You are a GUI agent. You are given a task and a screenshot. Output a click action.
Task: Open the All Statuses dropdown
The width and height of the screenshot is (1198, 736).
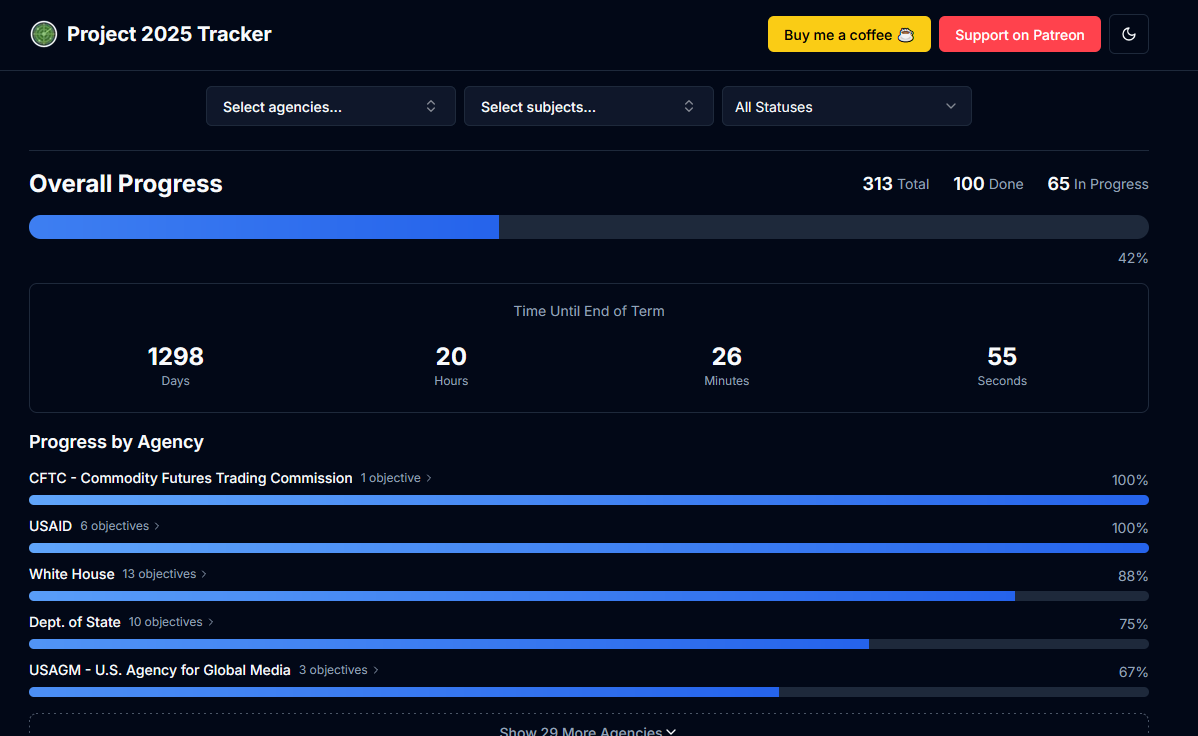[x=847, y=106]
